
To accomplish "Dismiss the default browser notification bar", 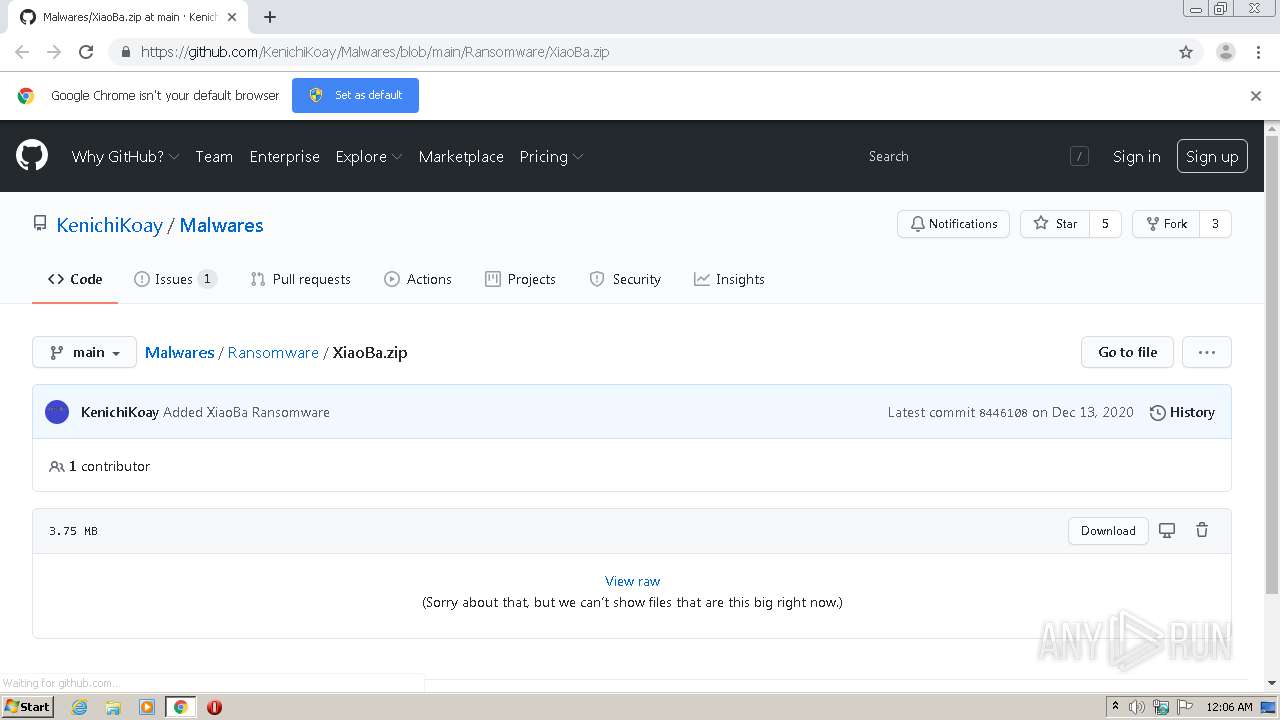I will click(x=1256, y=96).
